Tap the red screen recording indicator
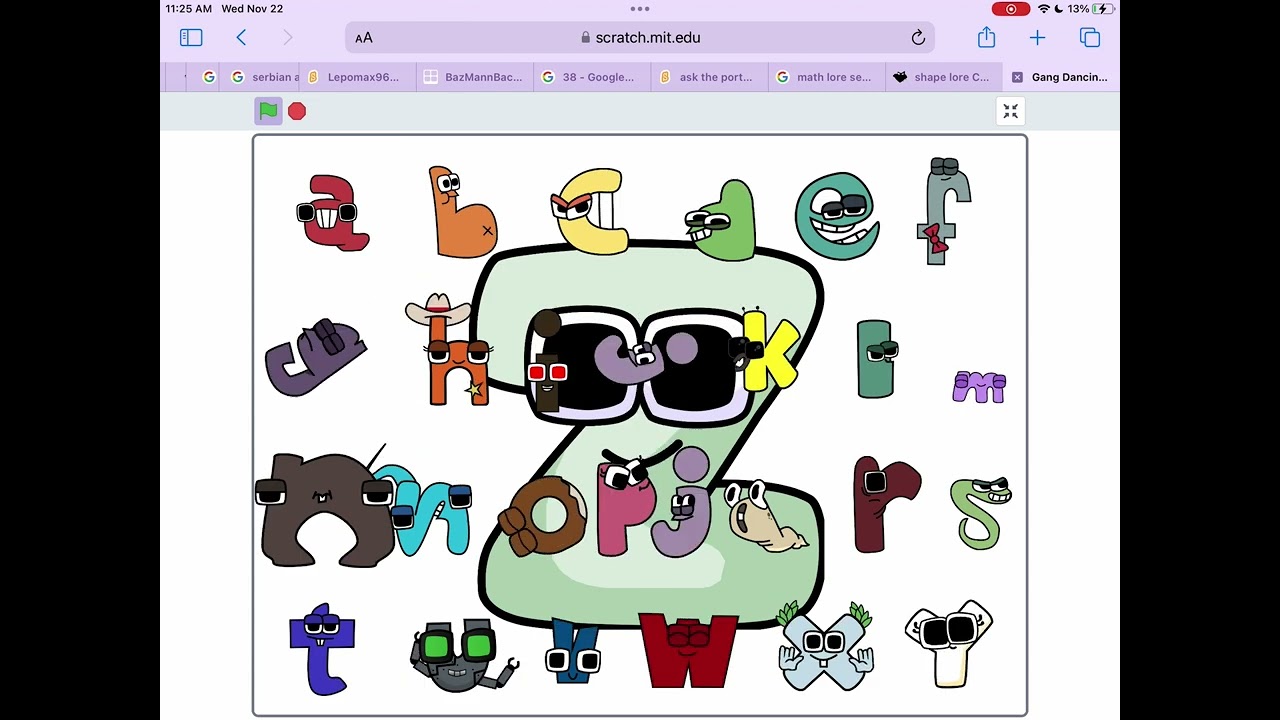Screen dimensions: 1280x720 [1011, 9]
